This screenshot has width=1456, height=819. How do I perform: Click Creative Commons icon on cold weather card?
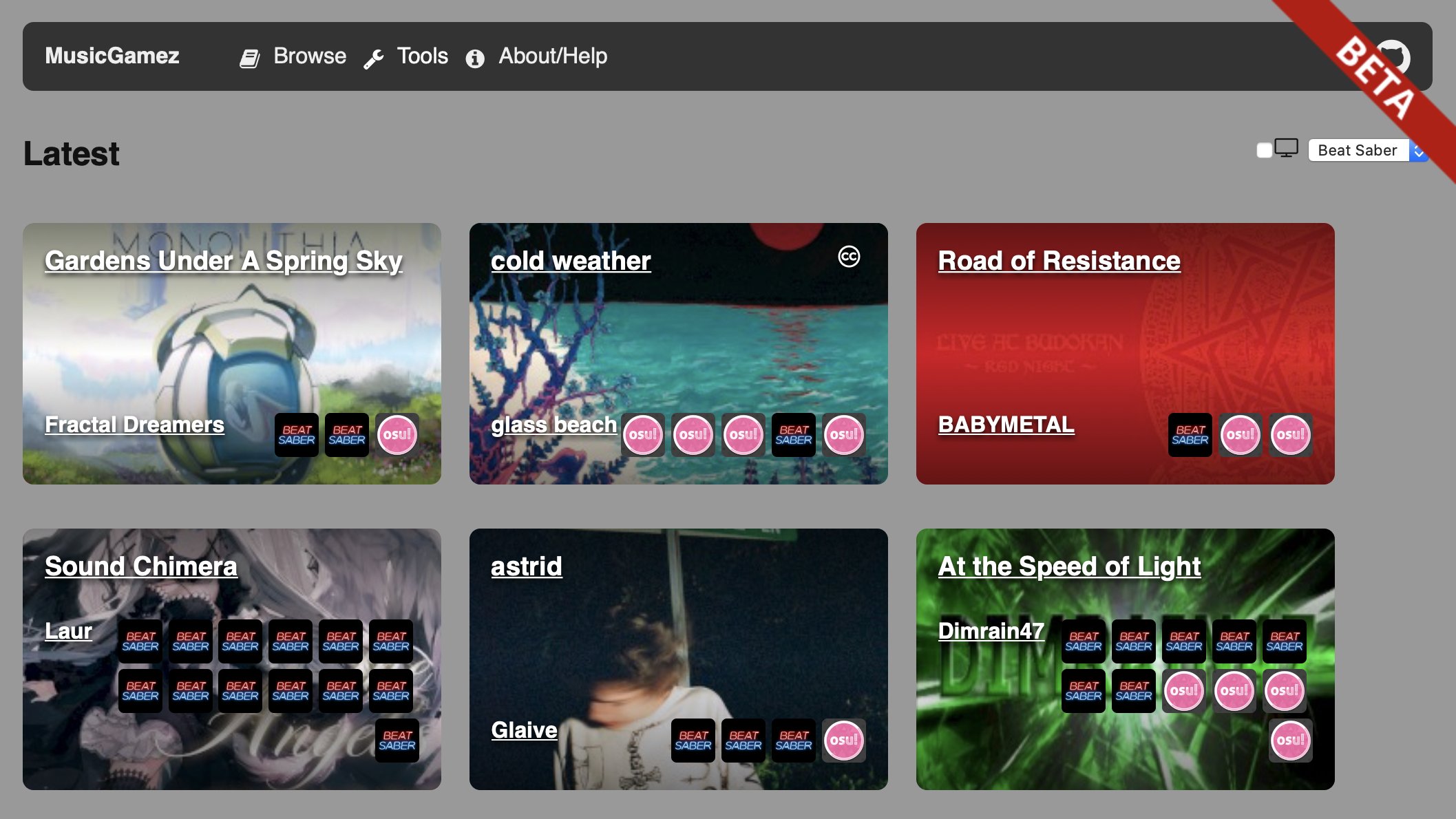click(849, 257)
